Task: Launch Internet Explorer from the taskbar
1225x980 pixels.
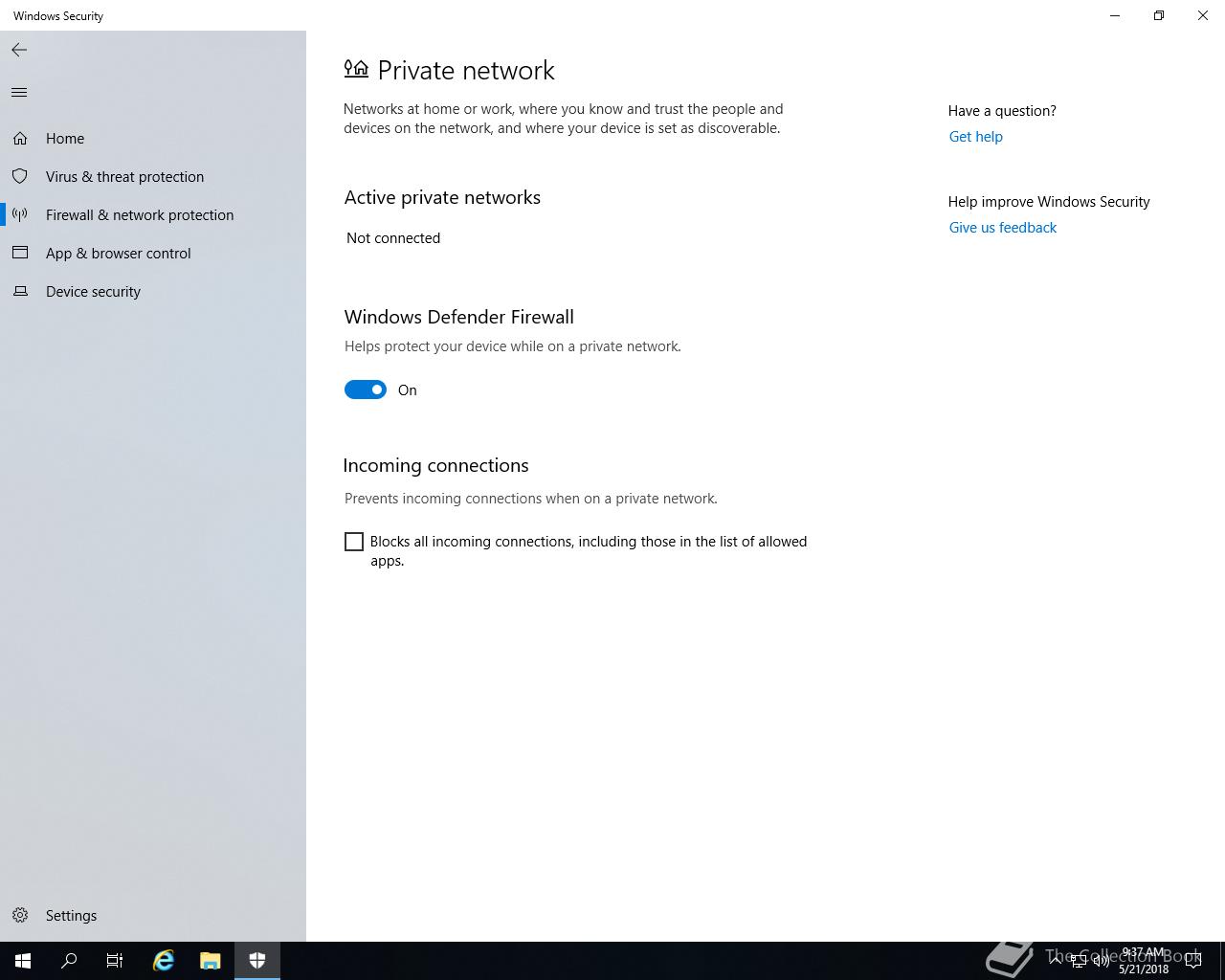Action: [164, 961]
